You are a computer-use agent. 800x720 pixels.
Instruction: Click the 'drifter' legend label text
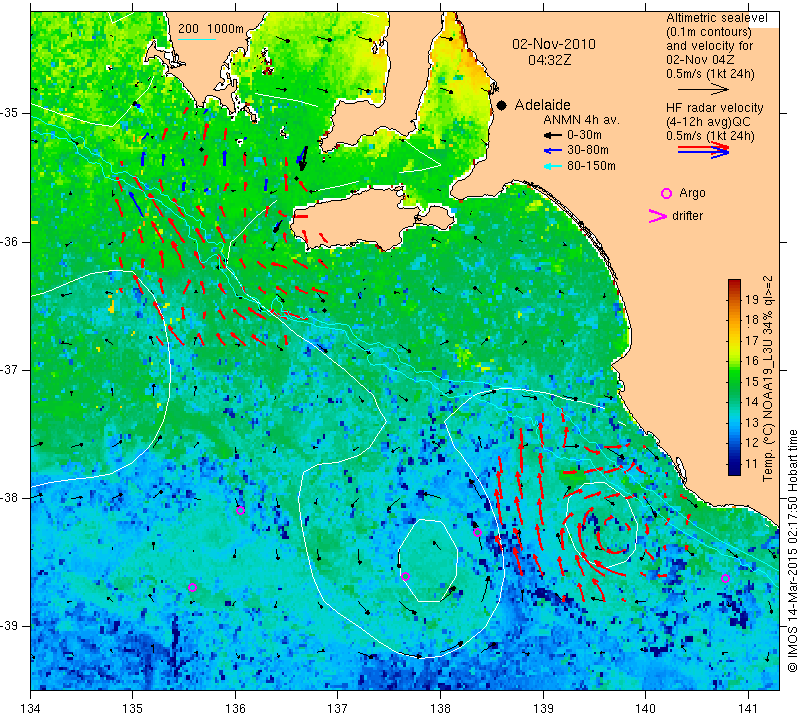(687, 216)
